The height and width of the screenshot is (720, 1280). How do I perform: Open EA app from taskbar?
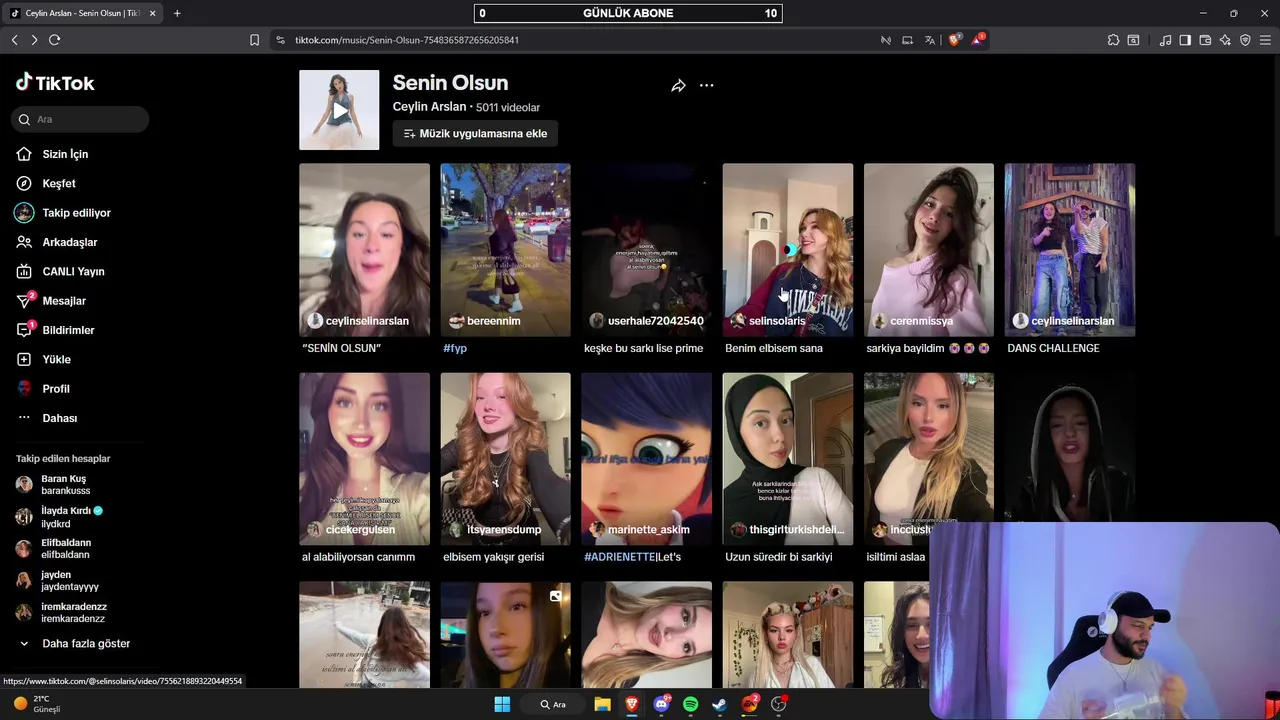(x=749, y=704)
